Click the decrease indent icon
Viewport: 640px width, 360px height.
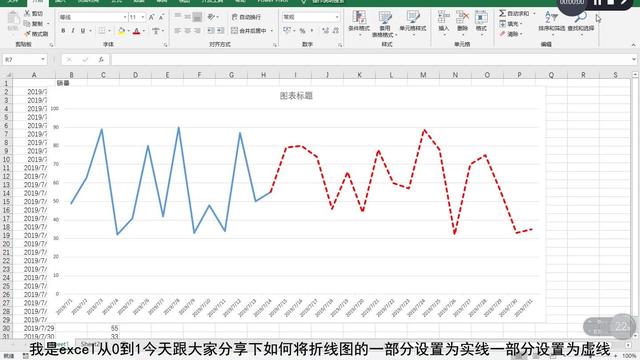[x=211, y=31]
